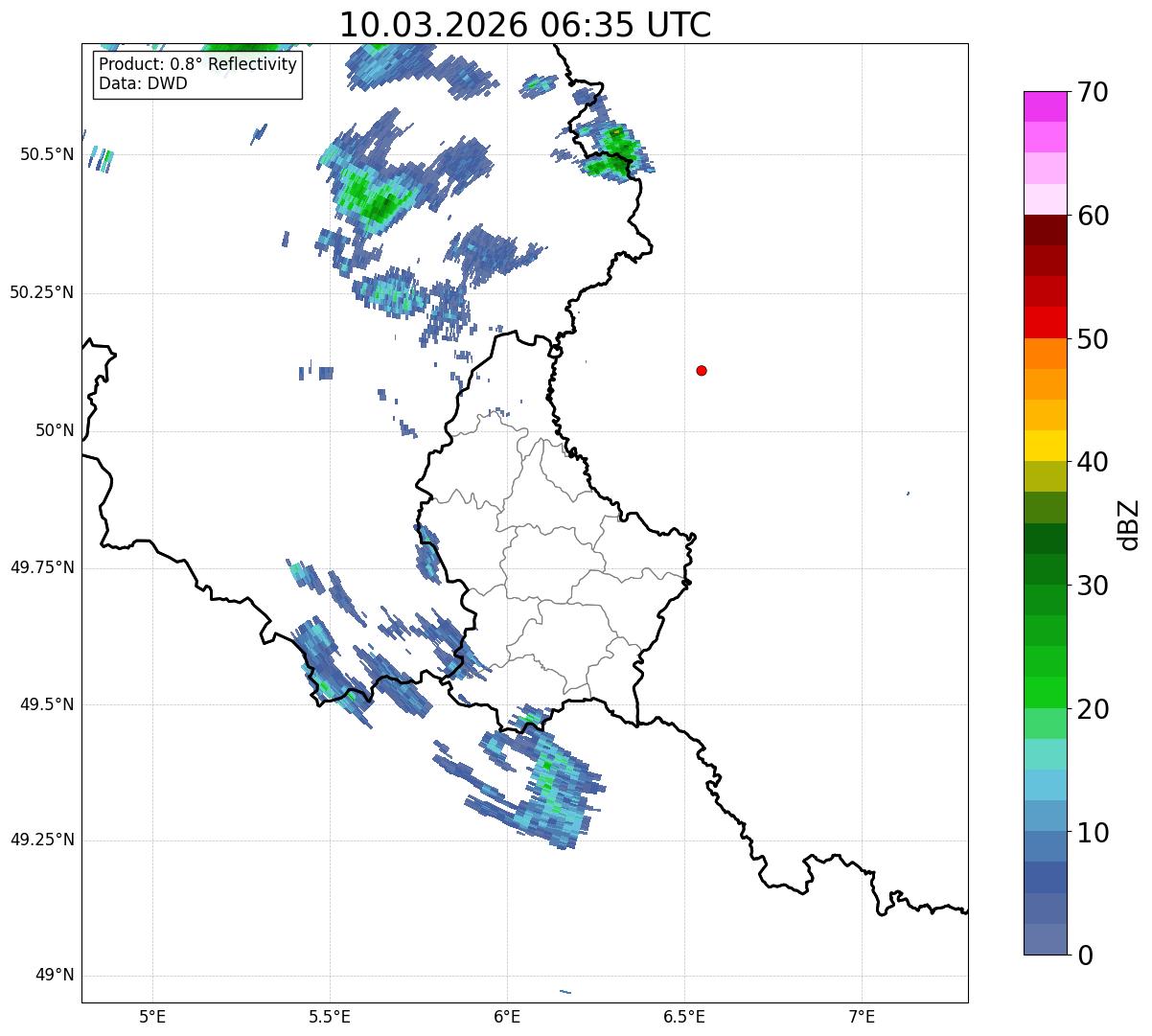The height and width of the screenshot is (1036, 1152).
Task: Click the "50.25°N" latitude label
Action: 42,292
